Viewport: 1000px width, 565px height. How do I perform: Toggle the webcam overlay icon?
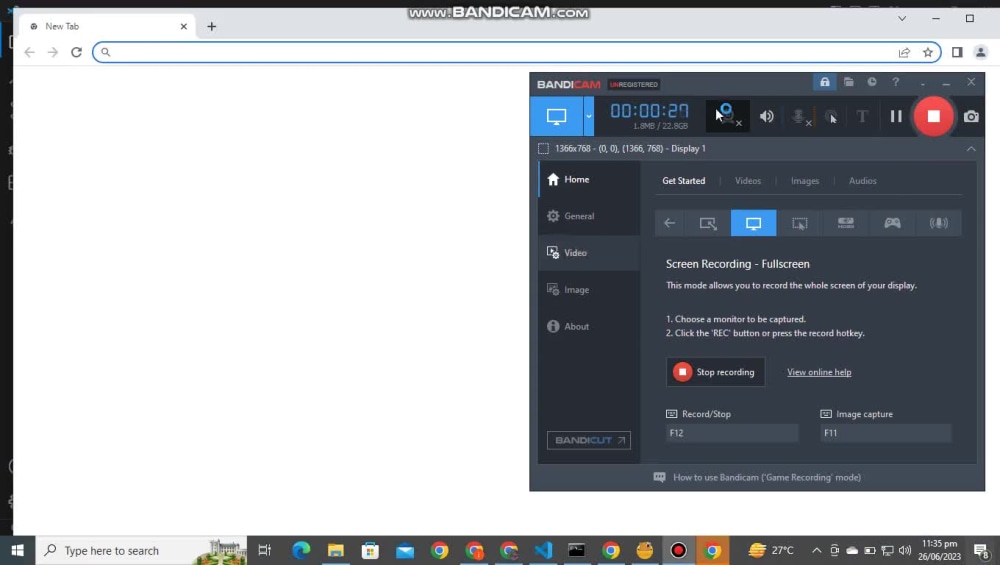[x=727, y=116]
